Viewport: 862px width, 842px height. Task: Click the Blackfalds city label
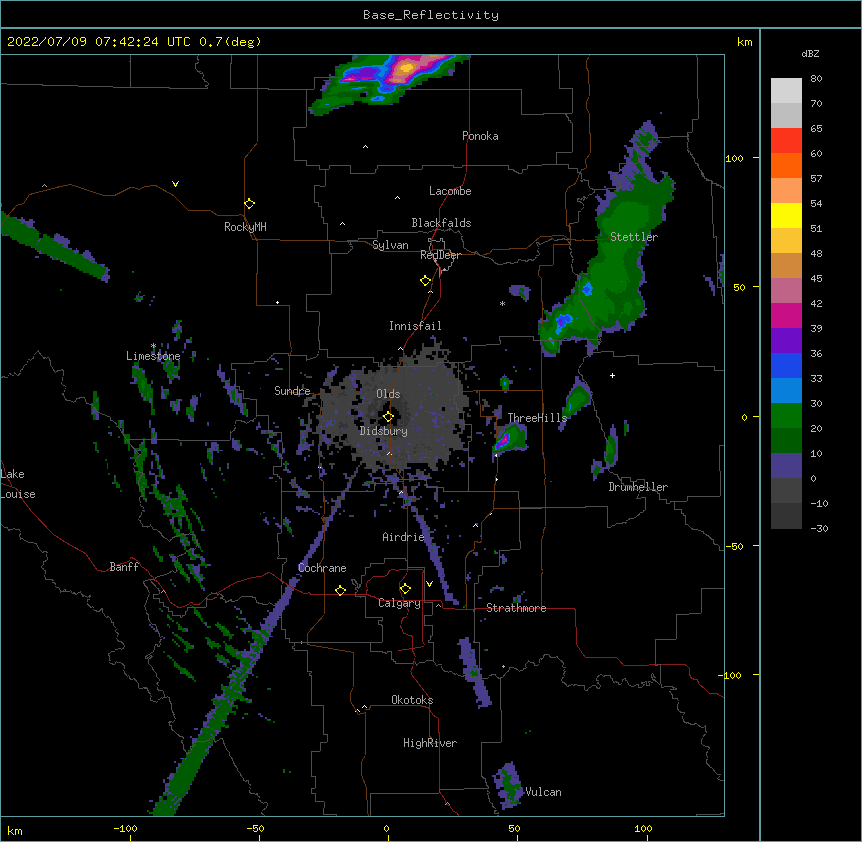pos(441,223)
